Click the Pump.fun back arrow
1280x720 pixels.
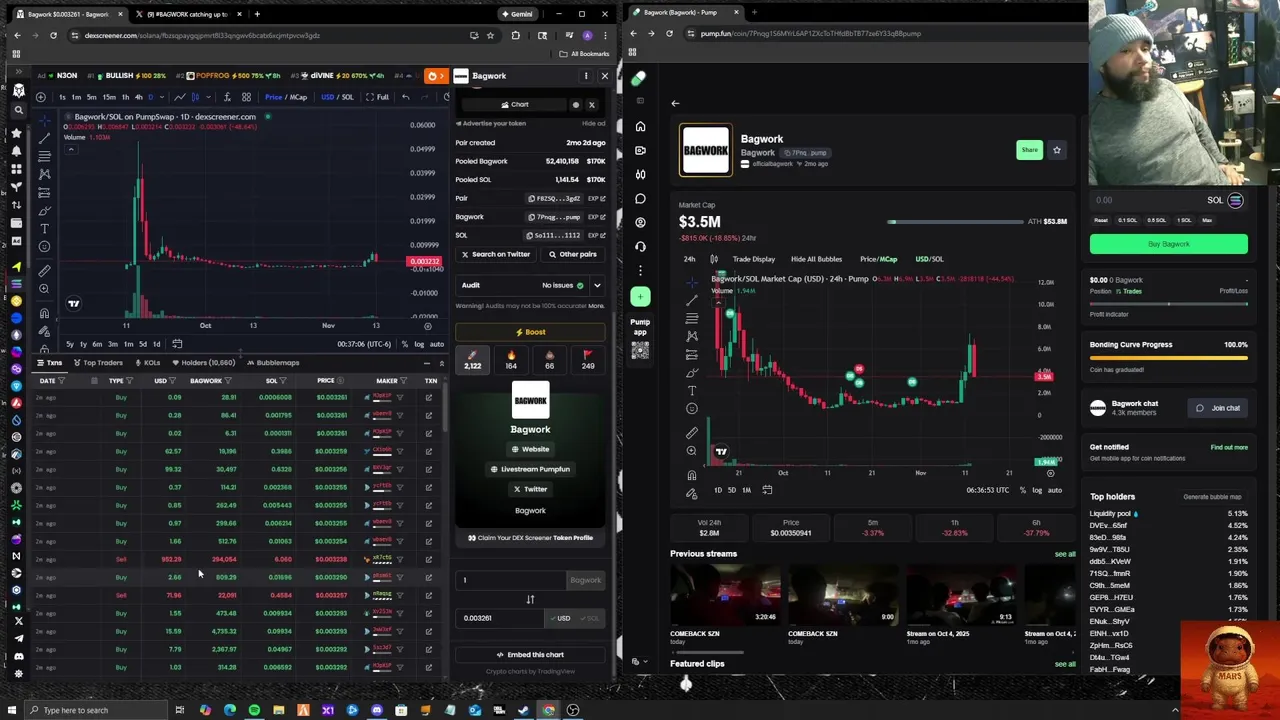675,103
